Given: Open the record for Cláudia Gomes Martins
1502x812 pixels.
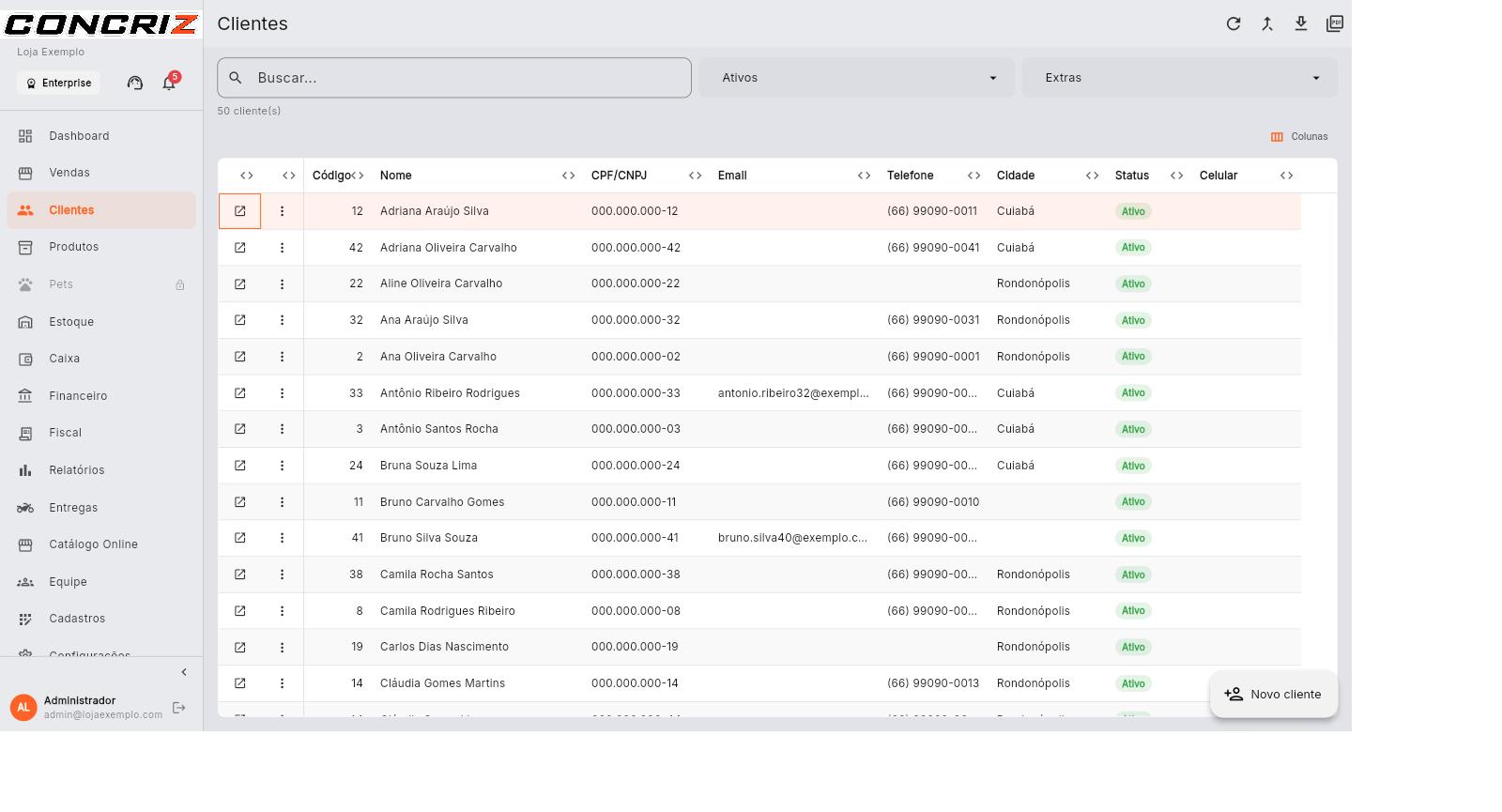Looking at the screenshot, I should coord(239,683).
